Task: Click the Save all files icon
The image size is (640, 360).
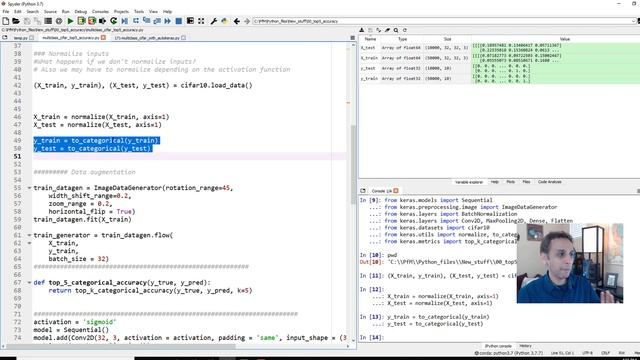Action: click(x=38, y=21)
